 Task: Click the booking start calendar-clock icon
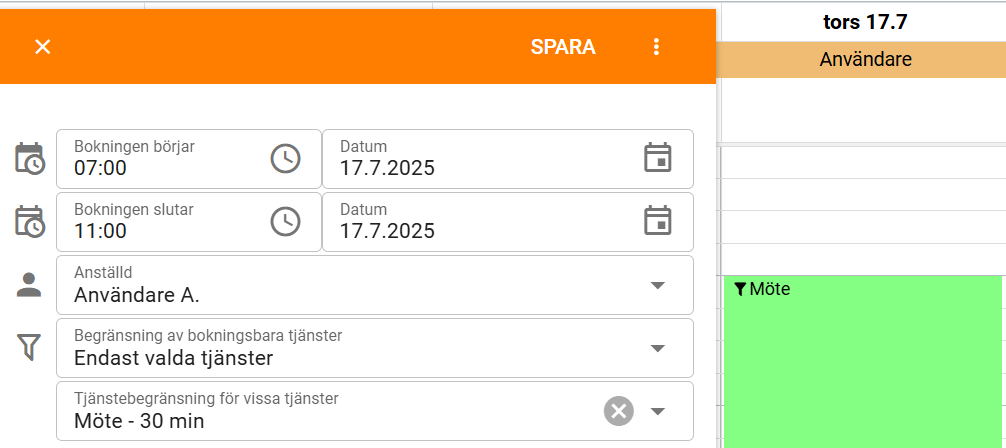(30, 159)
